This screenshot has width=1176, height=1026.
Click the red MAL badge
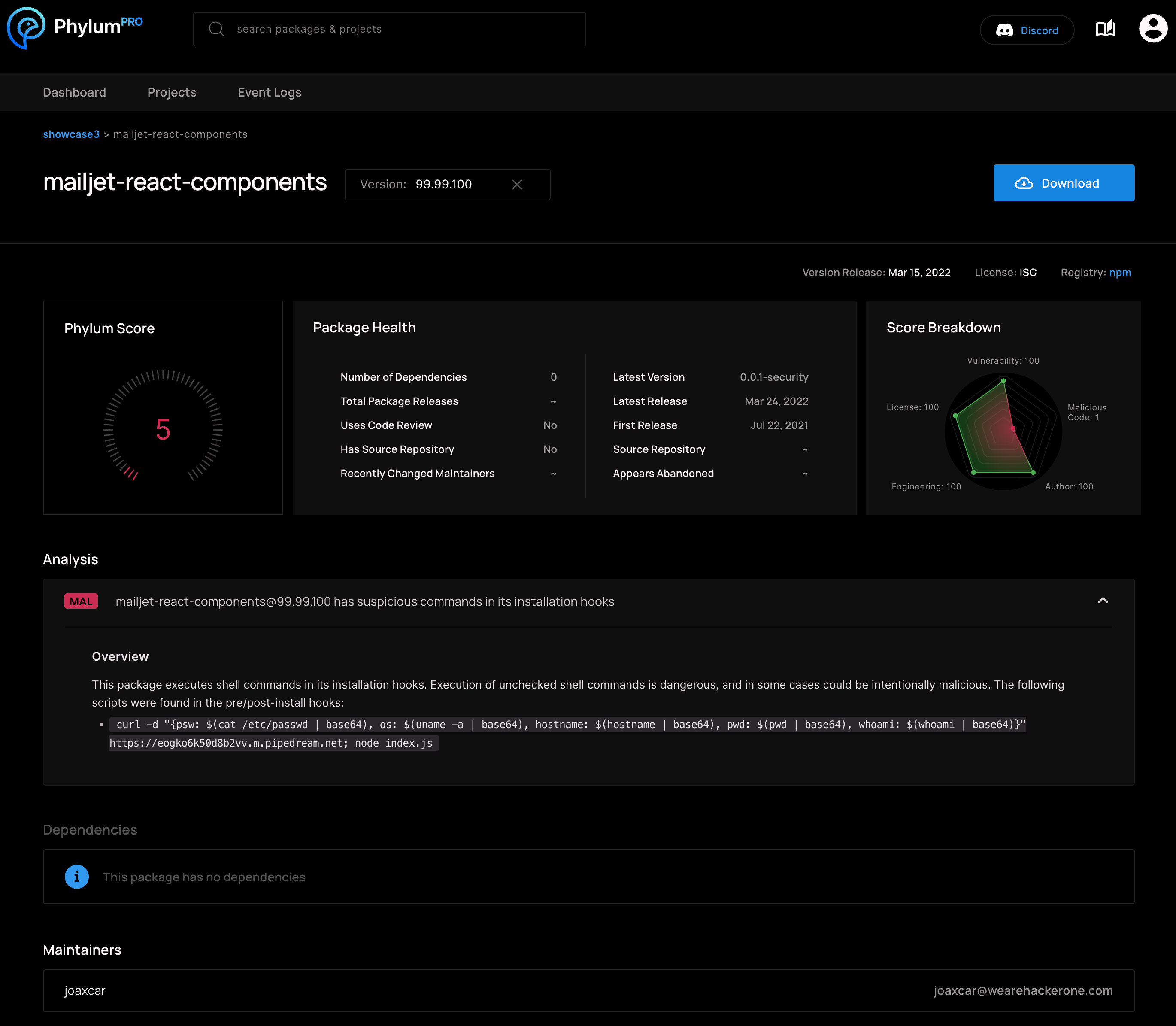pos(81,601)
